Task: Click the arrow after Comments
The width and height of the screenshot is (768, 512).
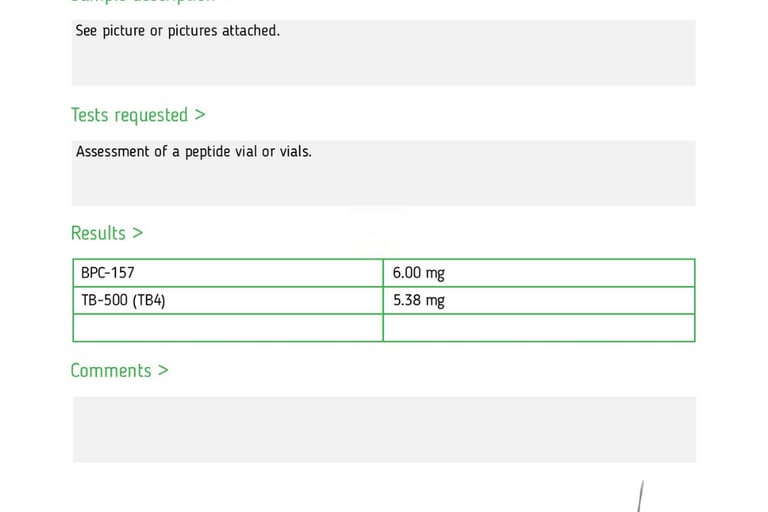Action: [x=163, y=370]
